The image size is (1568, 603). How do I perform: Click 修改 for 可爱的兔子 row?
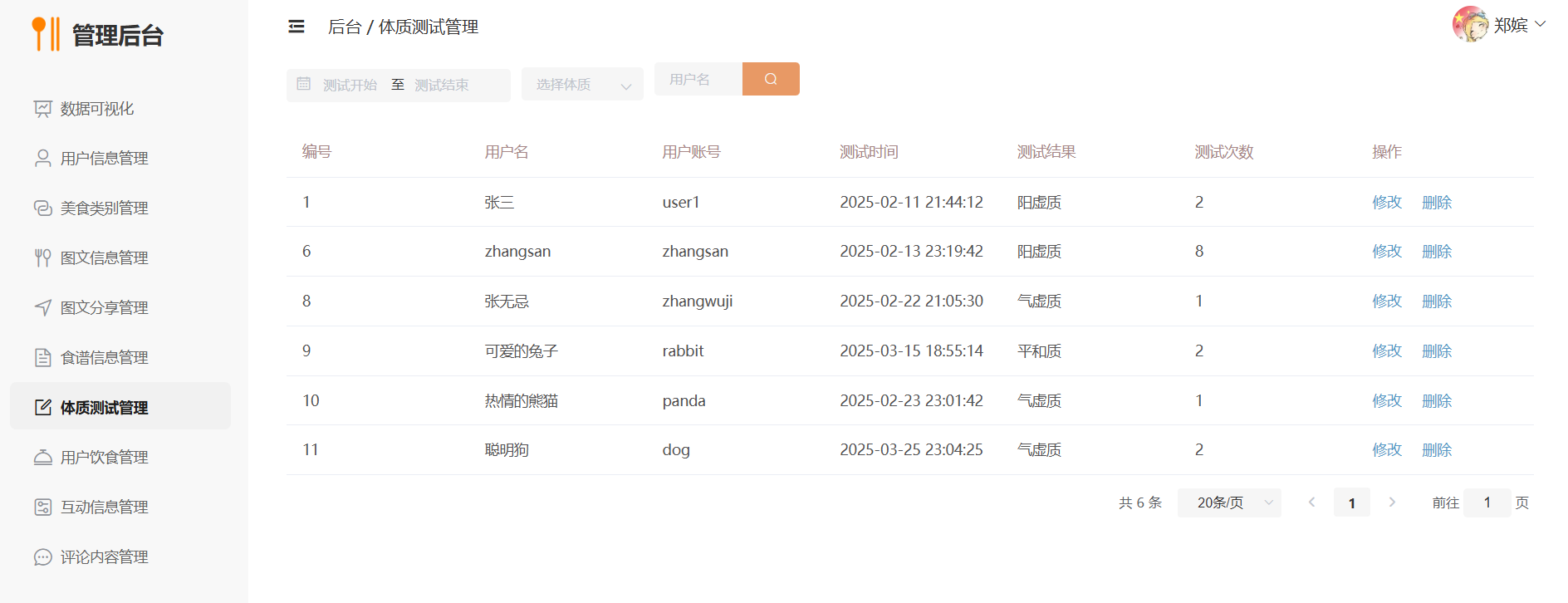point(1387,351)
